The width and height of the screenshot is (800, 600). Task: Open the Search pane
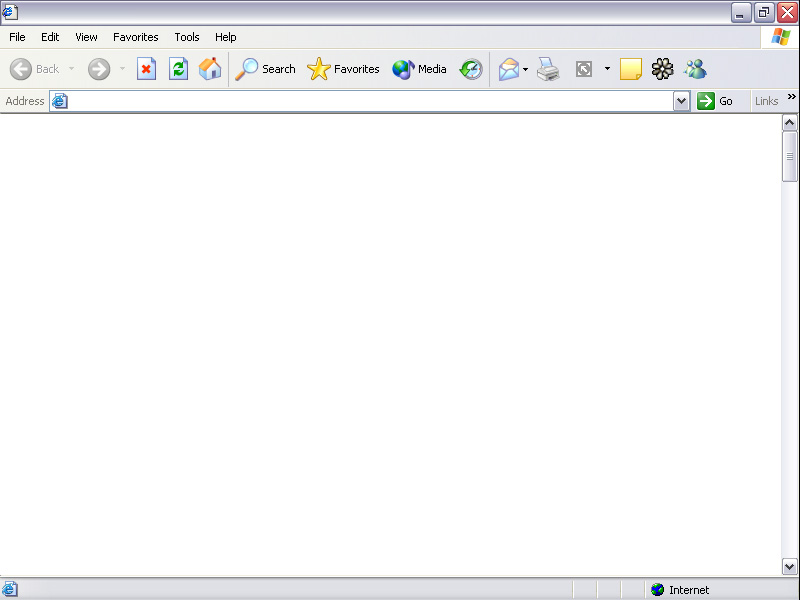click(265, 69)
